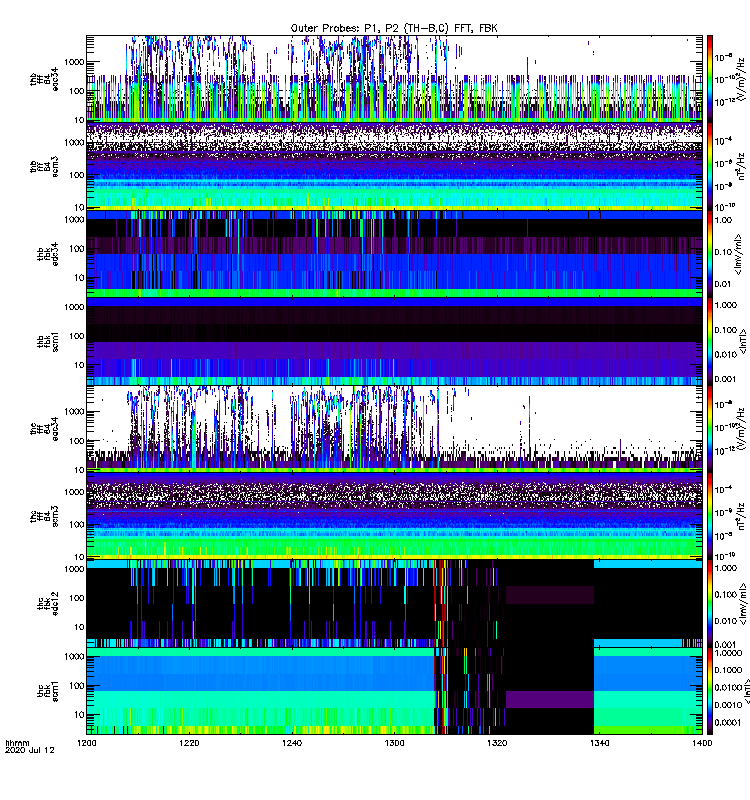This screenshot has width=750, height=800.
Task: Click the thb fbk edc34 panel axis label
Action: (x=48, y=254)
